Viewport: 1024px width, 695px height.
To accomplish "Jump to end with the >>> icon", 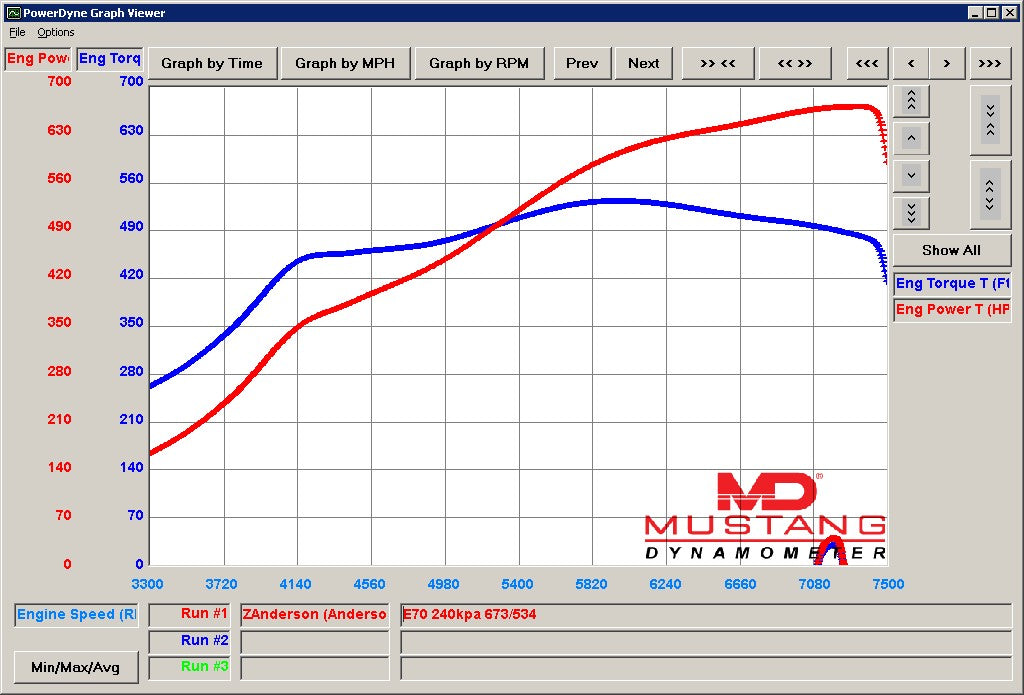I will click(989, 63).
